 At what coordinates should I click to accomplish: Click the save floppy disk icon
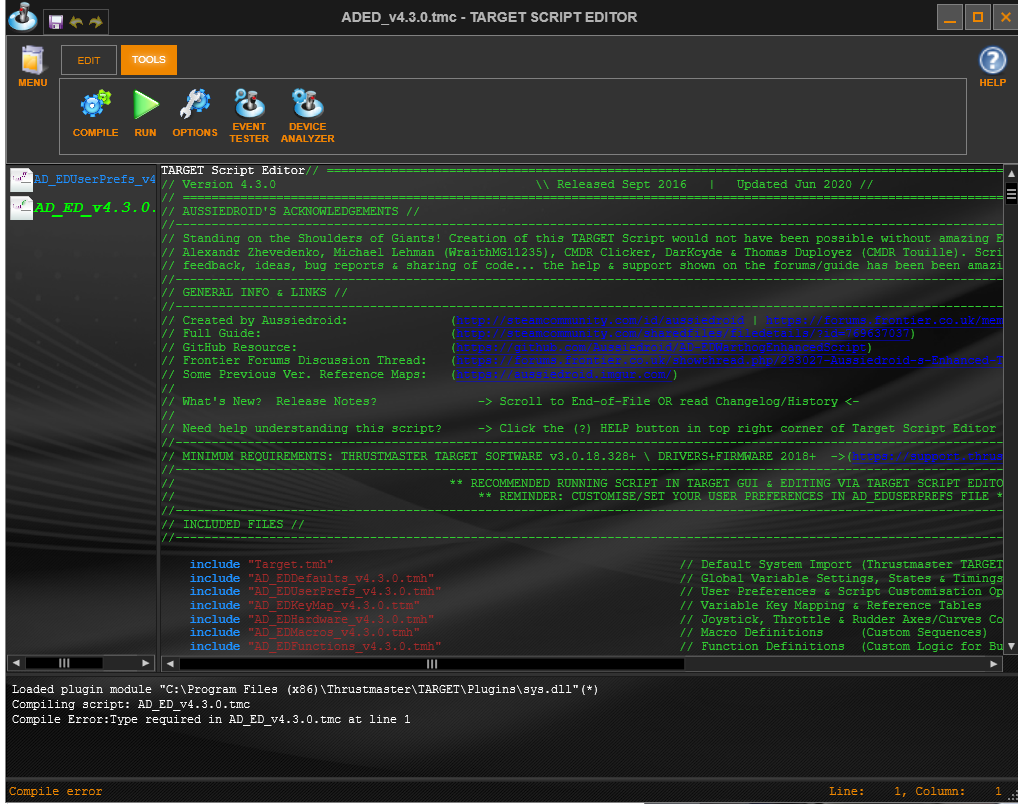(56, 22)
